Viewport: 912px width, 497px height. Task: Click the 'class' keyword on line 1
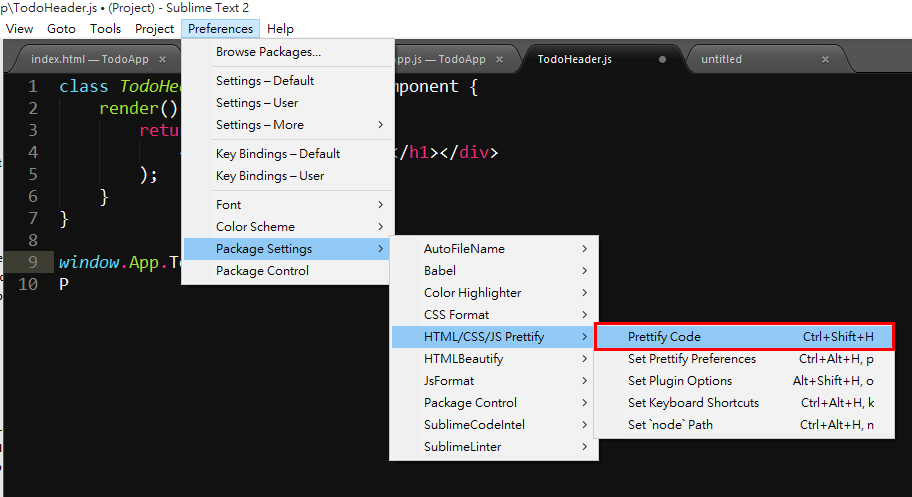click(x=84, y=87)
